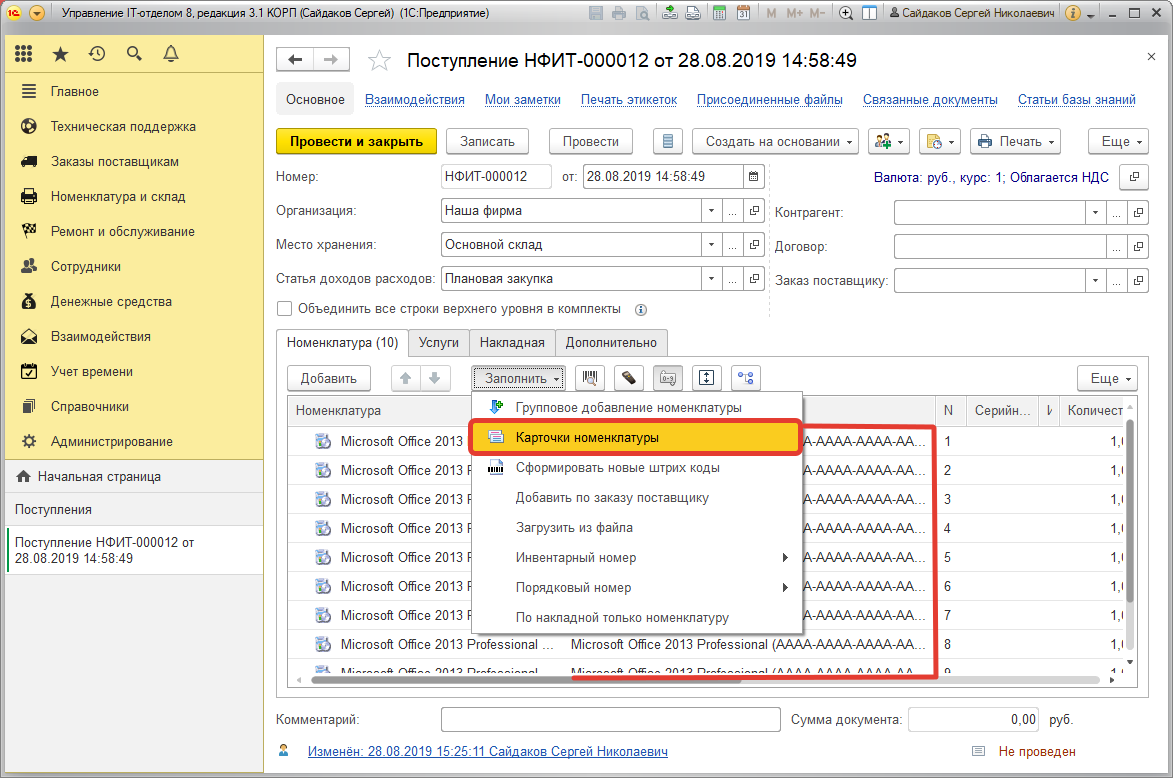The width and height of the screenshot is (1173, 778).
Task: Open the Заполнить dropdown button
Action: point(518,378)
